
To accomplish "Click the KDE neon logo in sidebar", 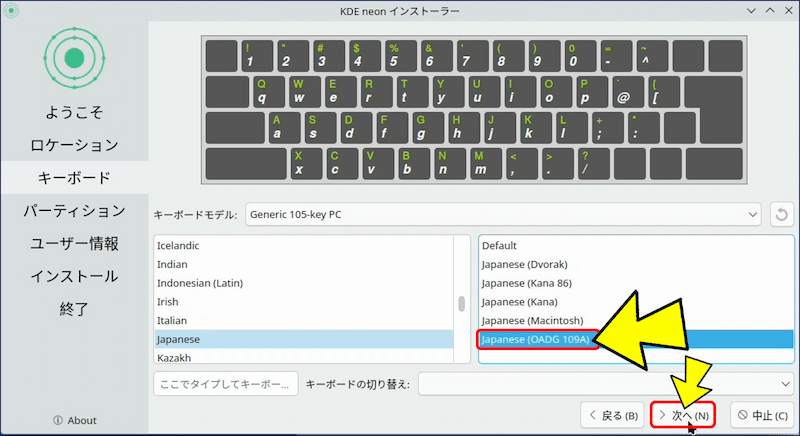I will (73, 58).
